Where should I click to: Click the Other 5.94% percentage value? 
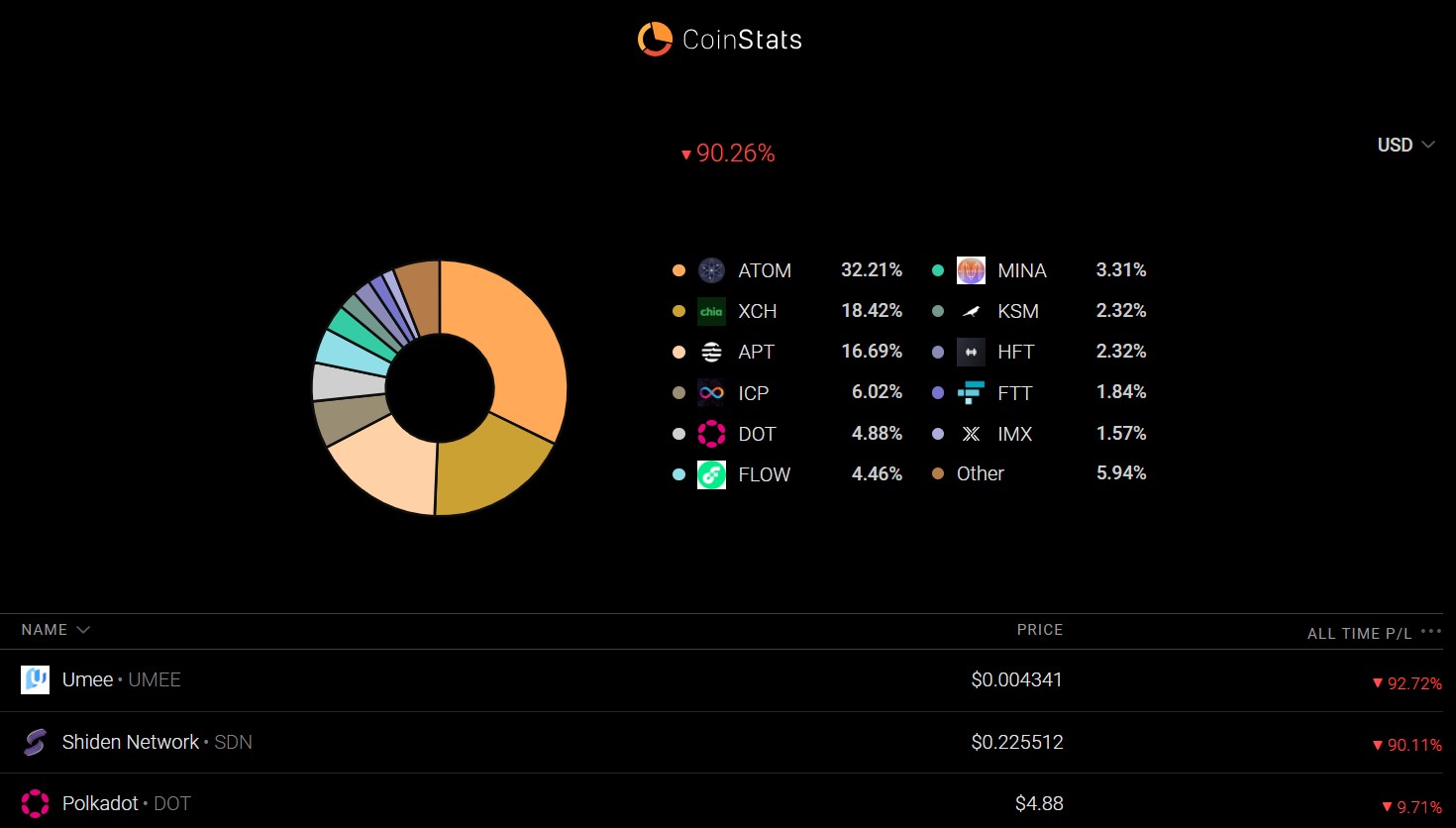click(1121, 473)
